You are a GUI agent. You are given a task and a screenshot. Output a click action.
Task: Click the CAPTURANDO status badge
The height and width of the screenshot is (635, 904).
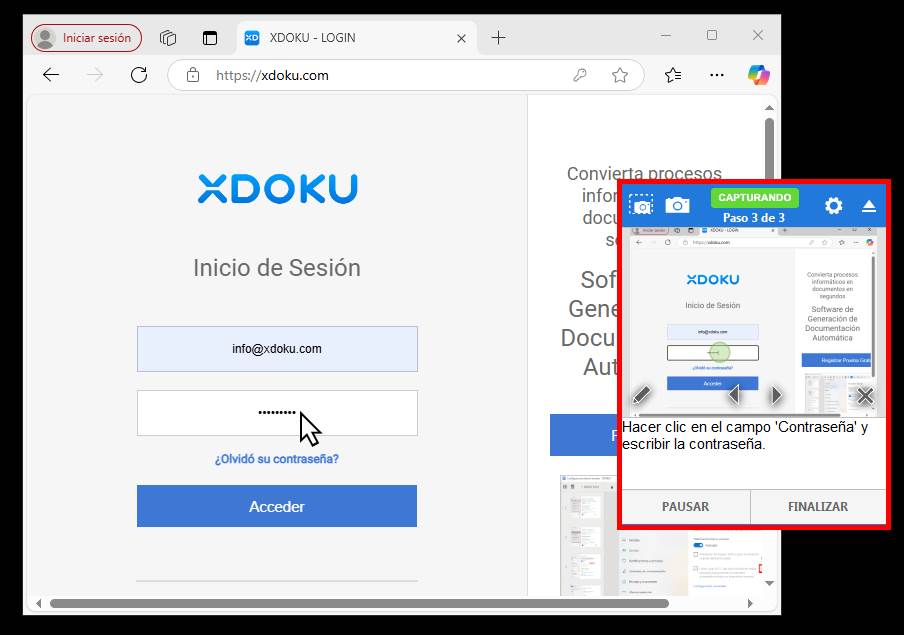point(754,197)
